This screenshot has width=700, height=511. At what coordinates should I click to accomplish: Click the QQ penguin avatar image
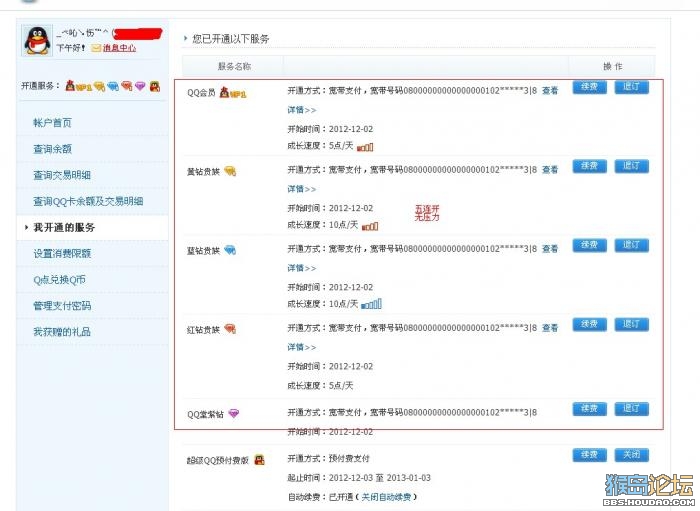pos(37,41)
